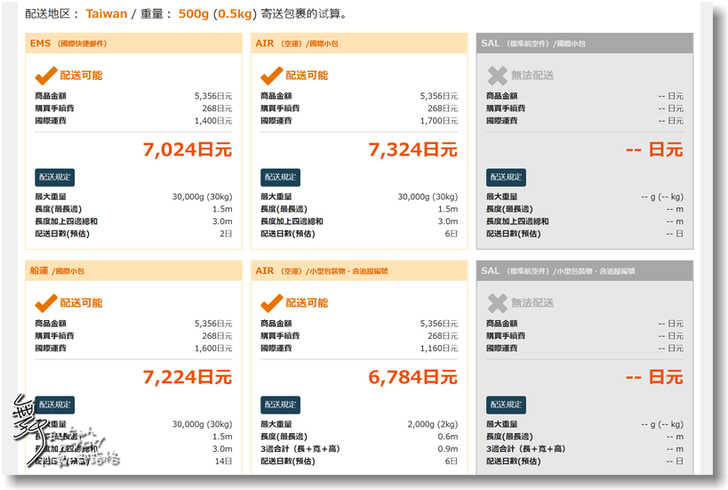Click the EMS handling fee "268日元"
The height and width of the screenshot is (490, 728).
tap(217, 108)
